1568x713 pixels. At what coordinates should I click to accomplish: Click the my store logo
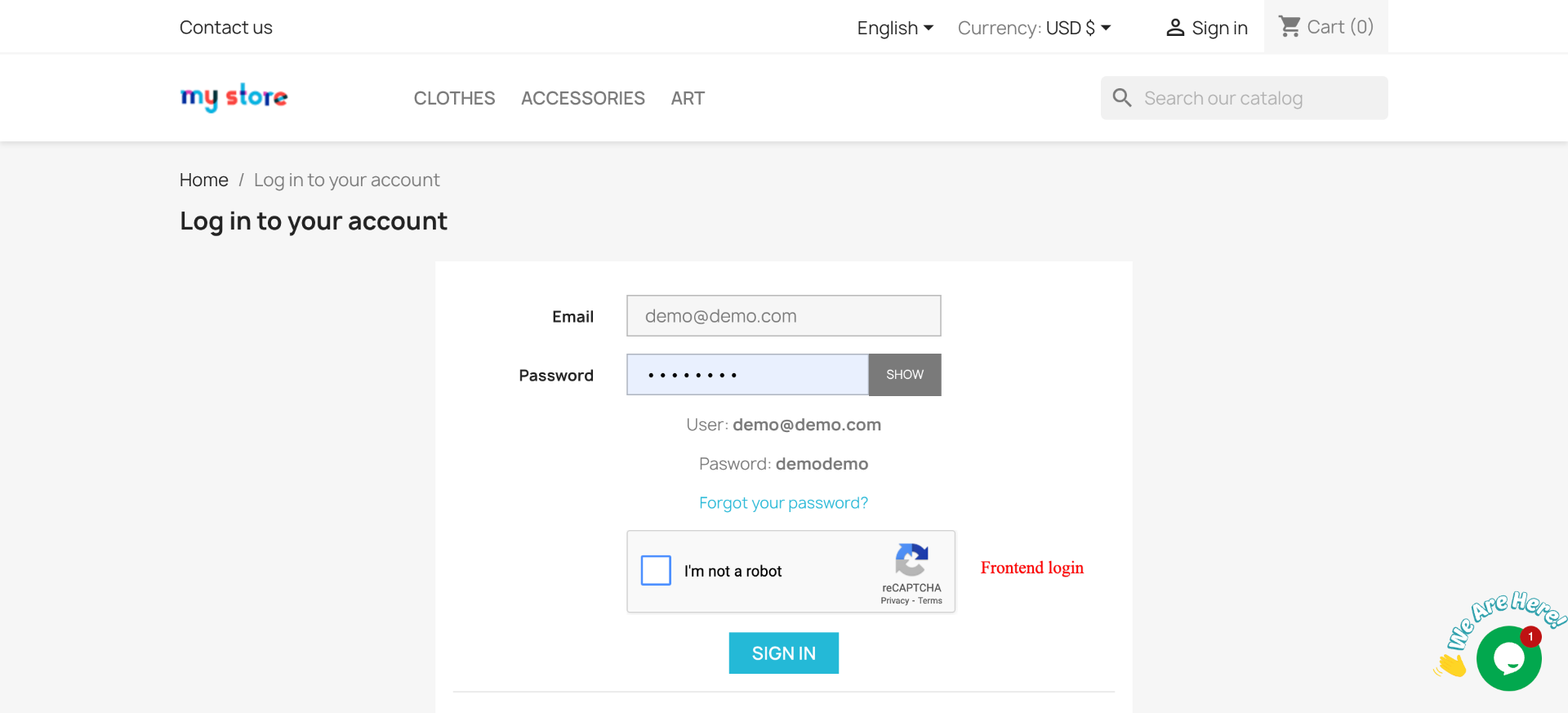(234, 97)
